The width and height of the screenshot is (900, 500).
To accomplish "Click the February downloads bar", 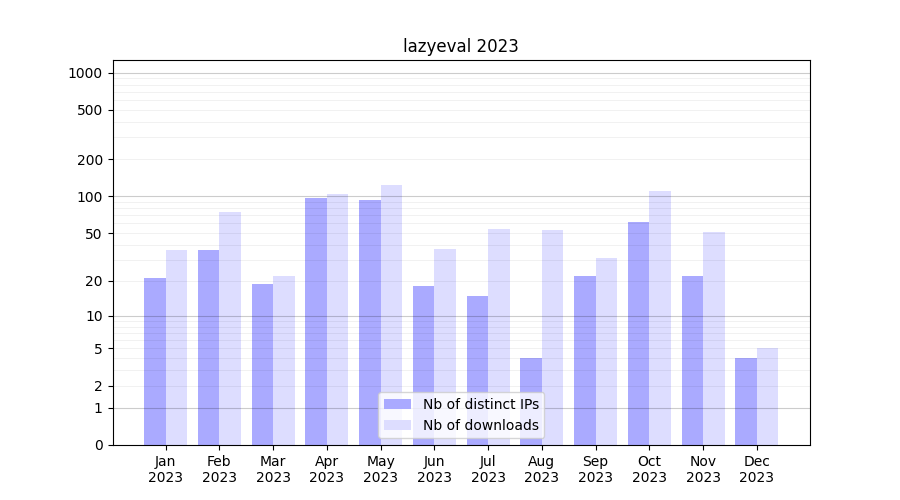I will tap(230, 328).
